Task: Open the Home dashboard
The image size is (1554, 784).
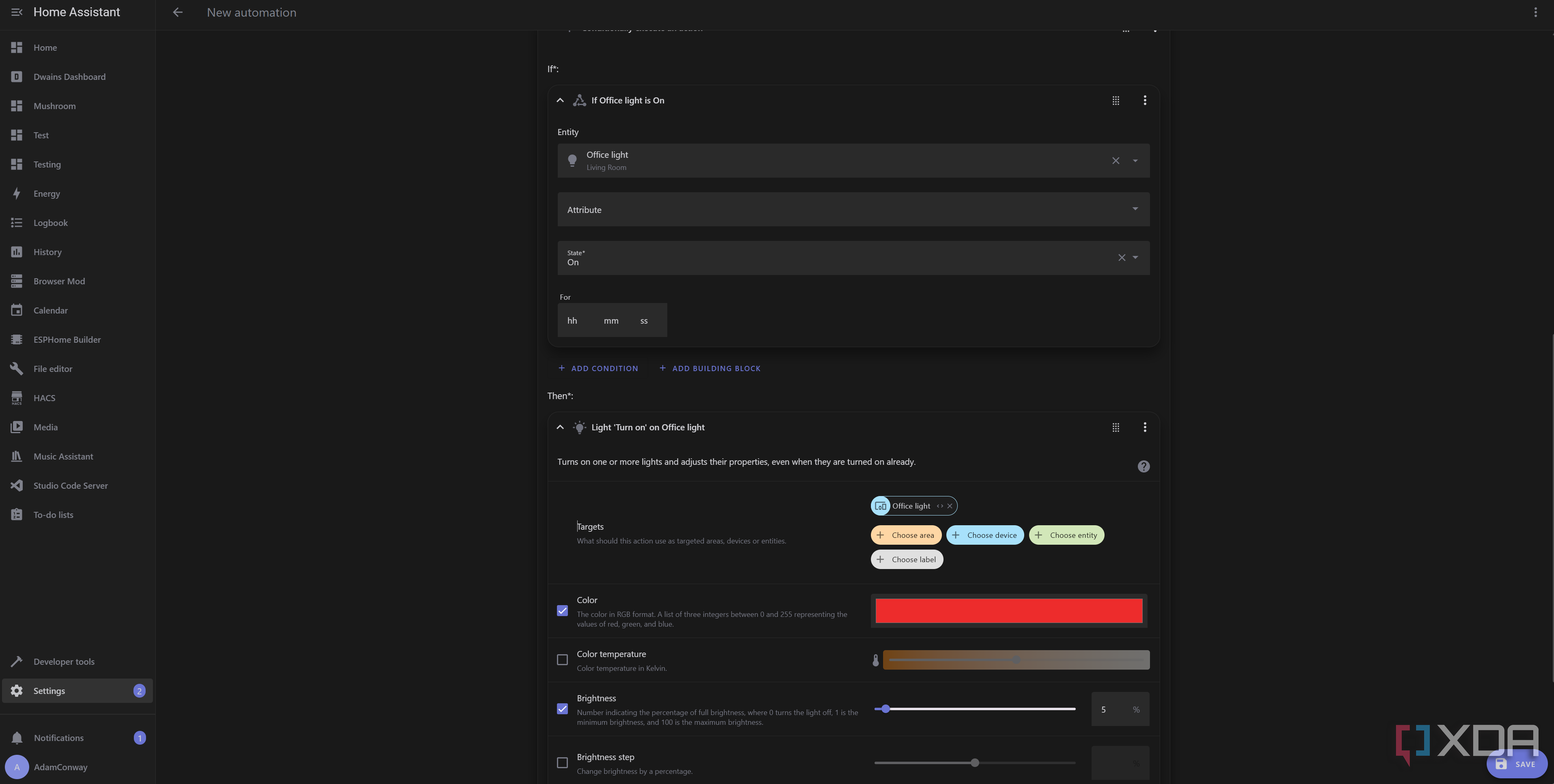Action: tap(77, 47)
